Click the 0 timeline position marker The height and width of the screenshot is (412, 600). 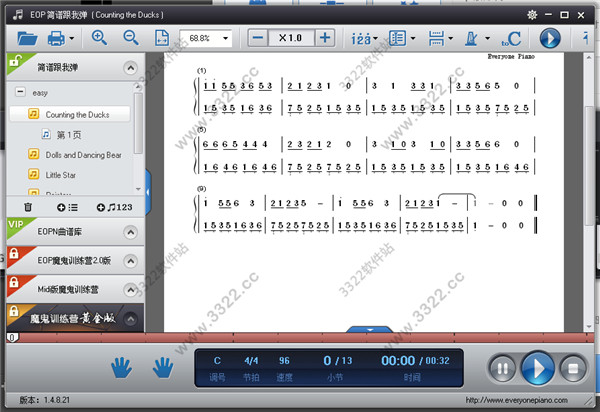click(x=12, y=338)
